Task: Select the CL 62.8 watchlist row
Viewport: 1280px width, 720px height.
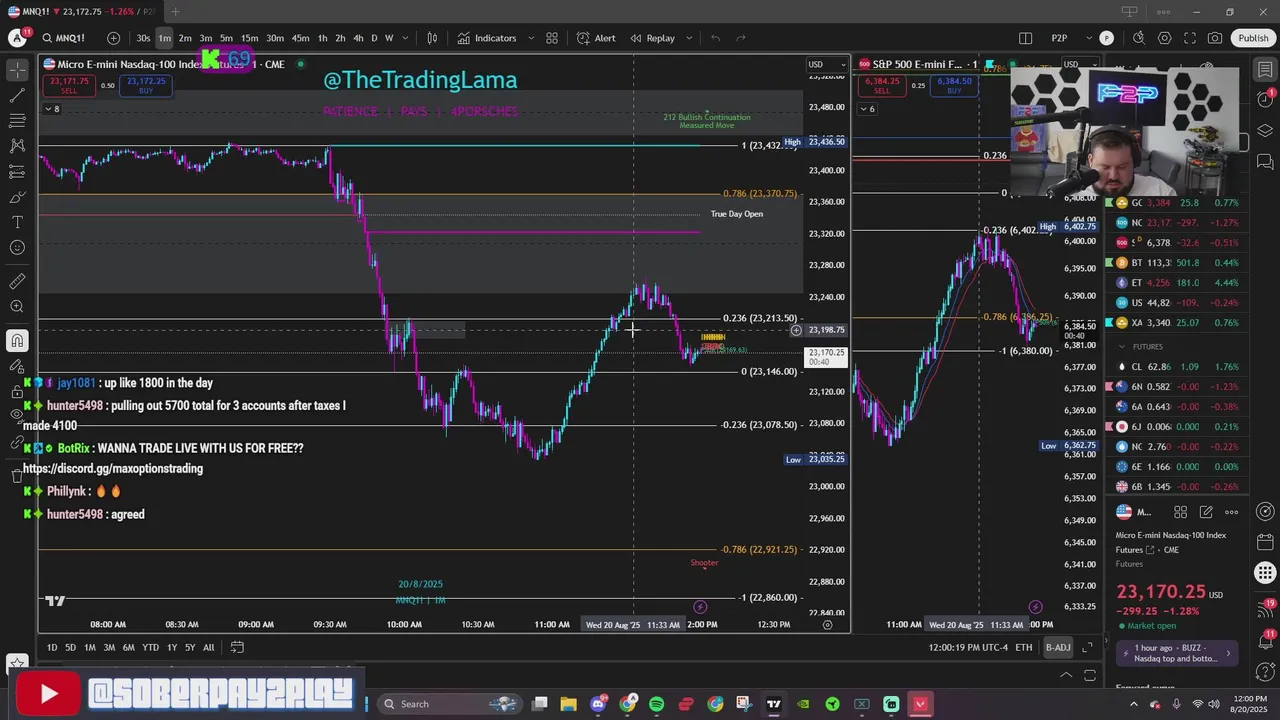Action: click(1177, 367)
